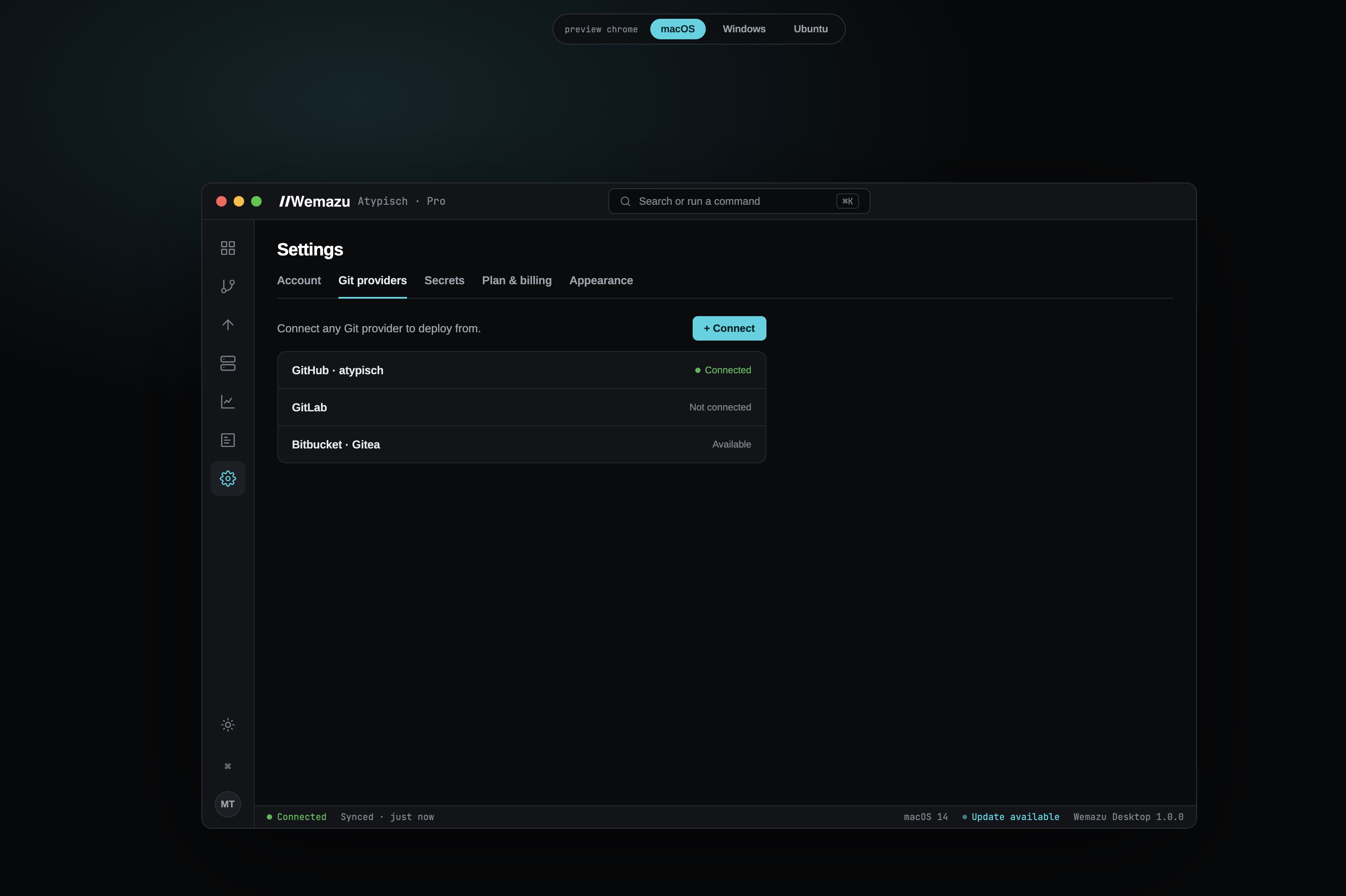Switch to the Appearance tab

(x=601, y=281)
